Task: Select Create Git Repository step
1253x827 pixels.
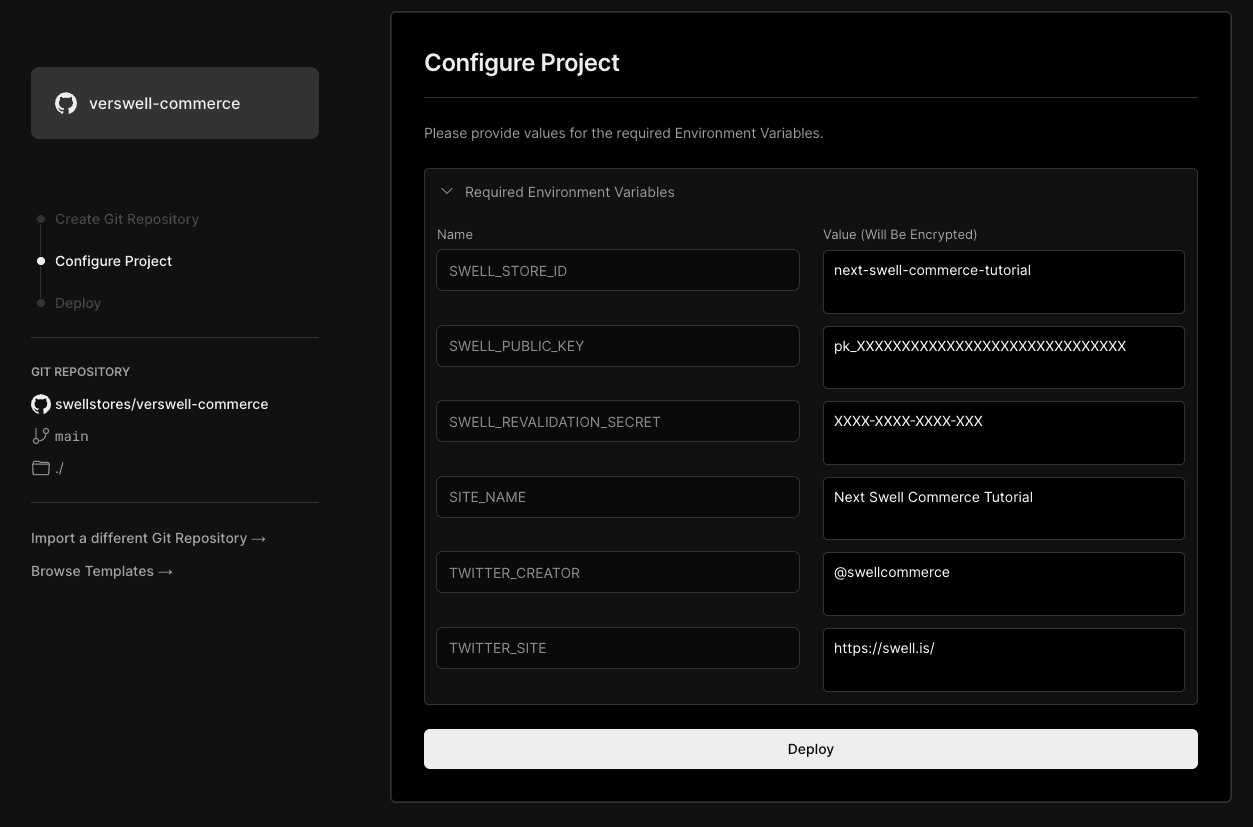Action: click(126, 219)
